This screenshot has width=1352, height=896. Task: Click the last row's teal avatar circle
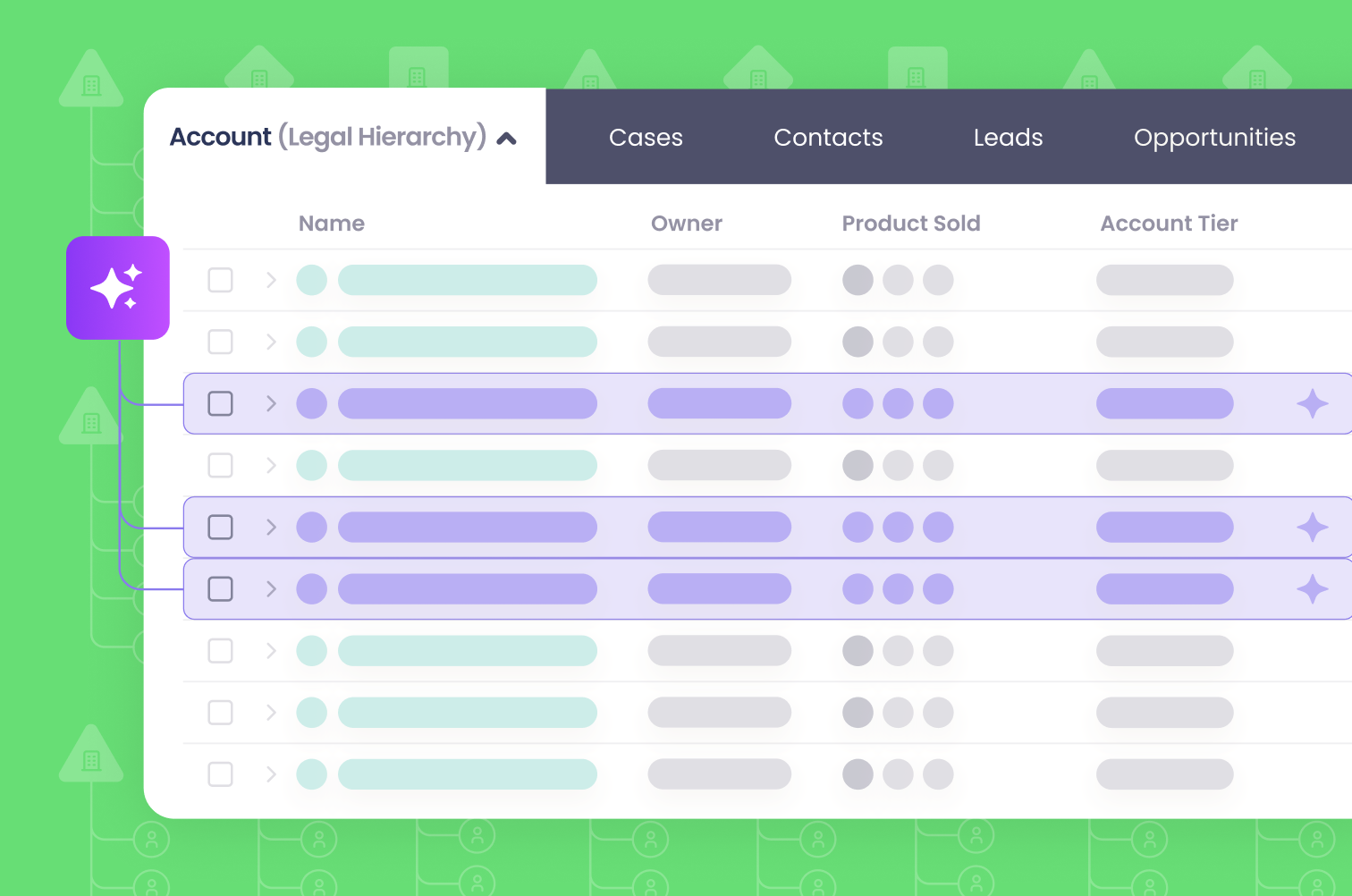pos(311,774)
